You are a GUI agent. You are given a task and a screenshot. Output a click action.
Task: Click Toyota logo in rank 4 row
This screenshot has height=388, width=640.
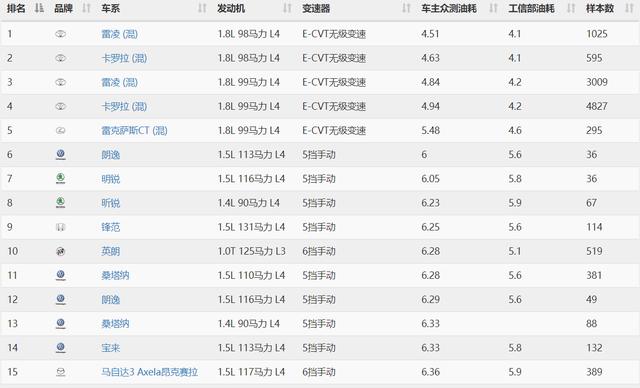pos(60,106)
